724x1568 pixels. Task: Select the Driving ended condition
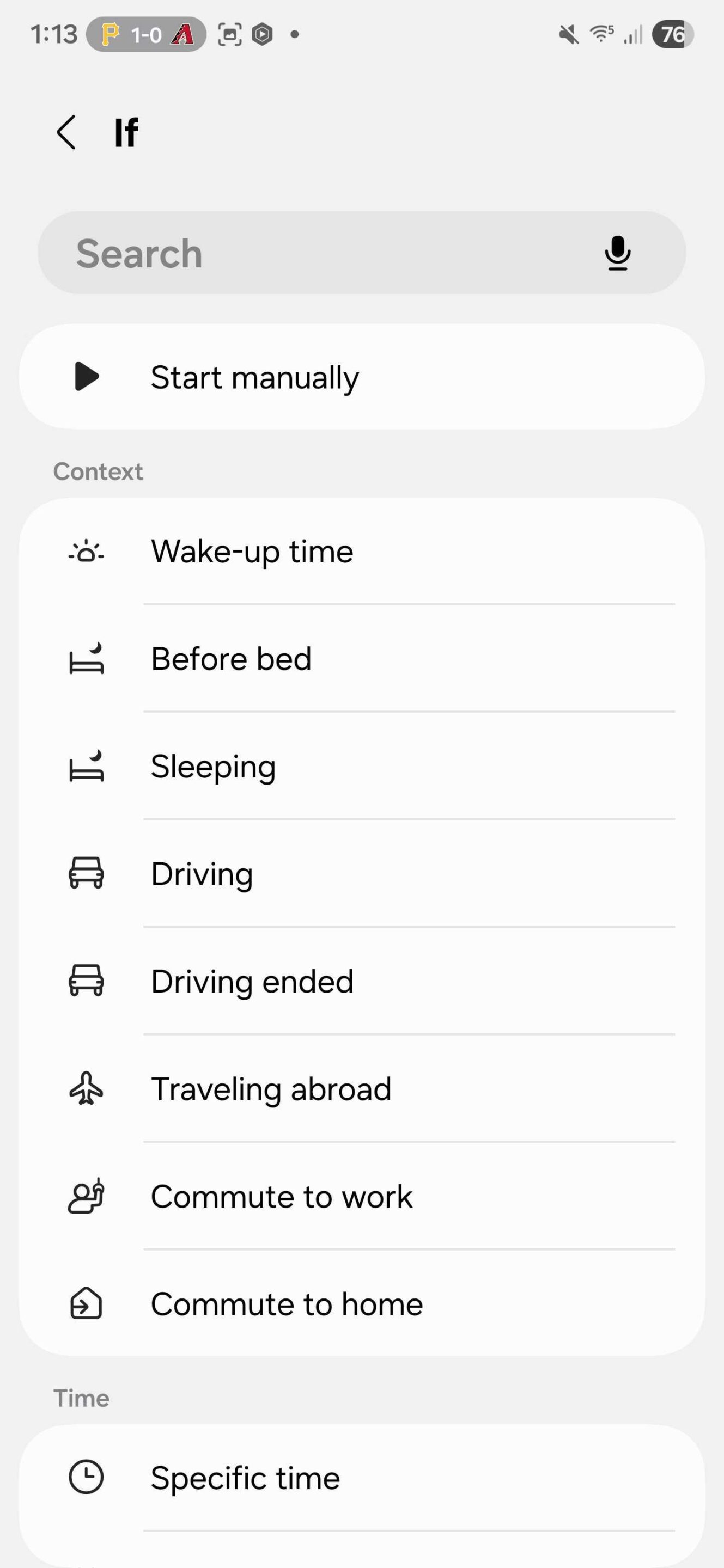pyautogui.click(x=252, y=981)
